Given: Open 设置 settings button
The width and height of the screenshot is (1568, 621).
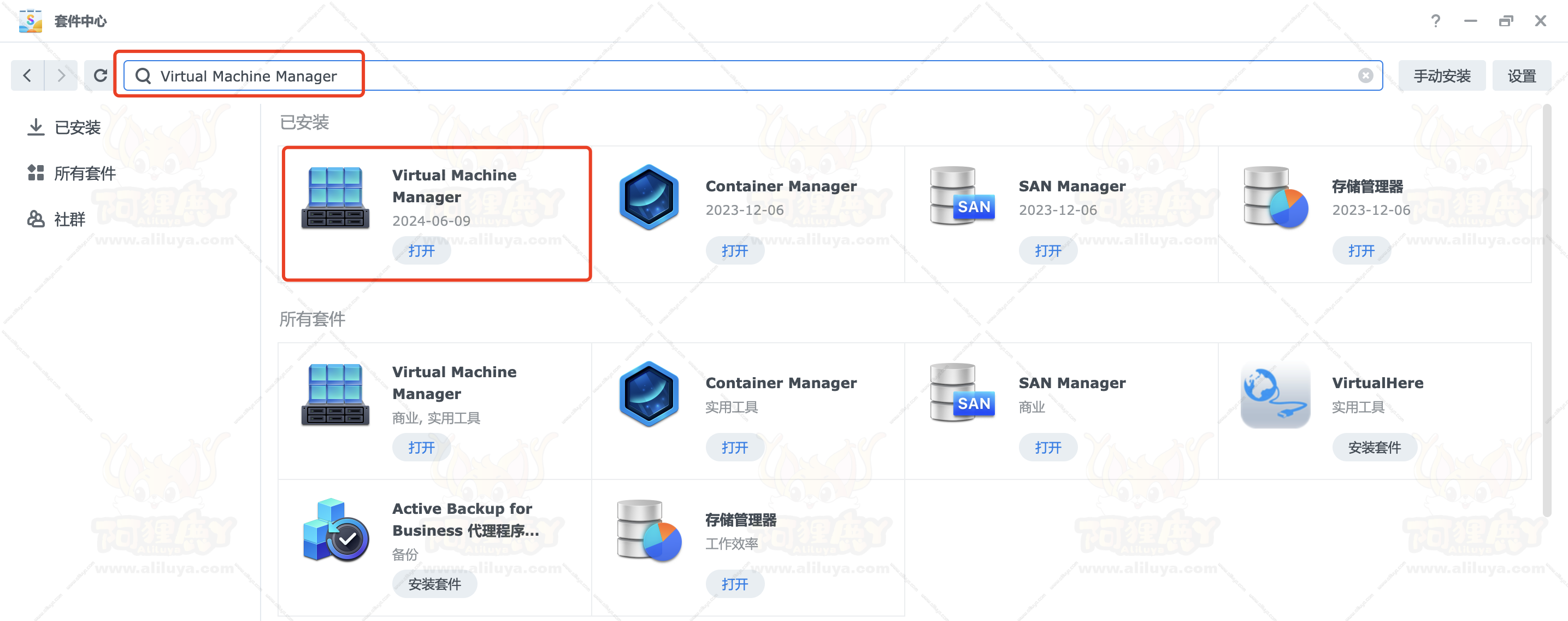Looking at the screenshot, I should pyautogui.click(x=1521, y=75).
